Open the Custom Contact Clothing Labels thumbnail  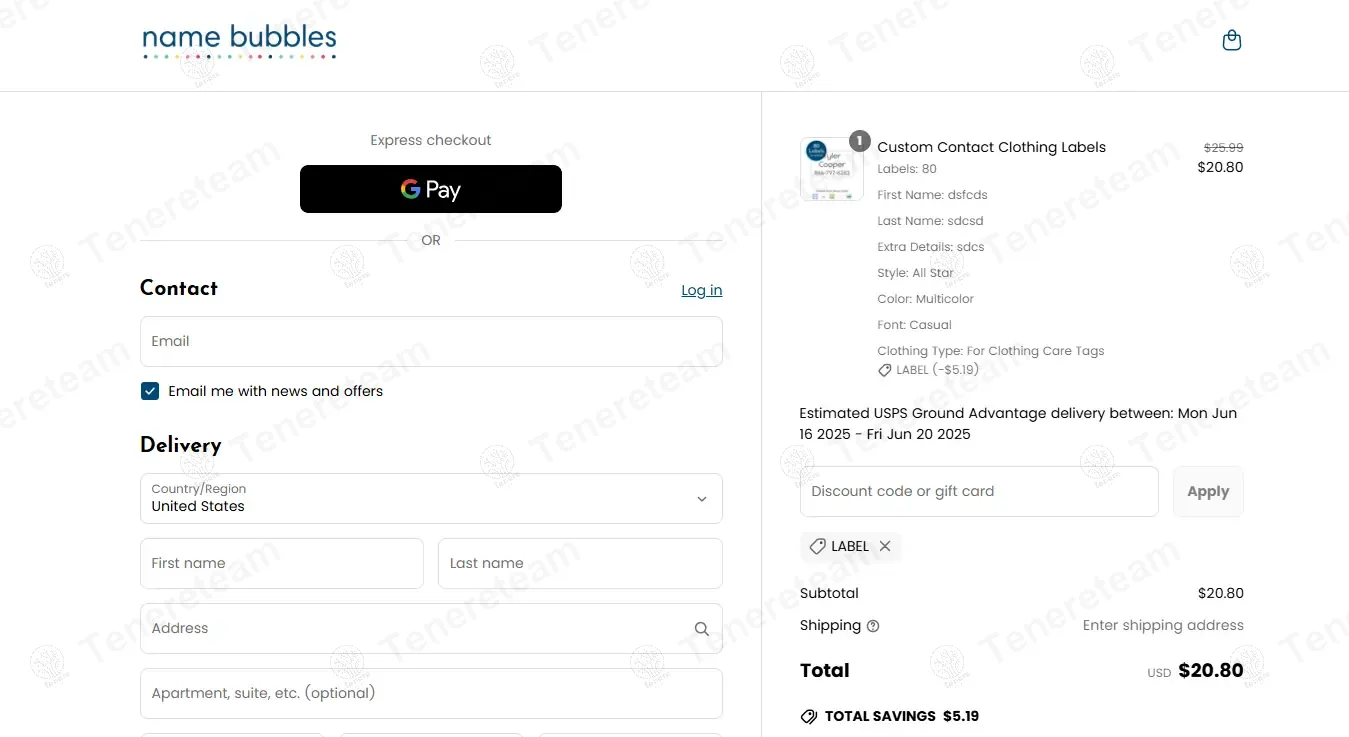click(831, 169)
